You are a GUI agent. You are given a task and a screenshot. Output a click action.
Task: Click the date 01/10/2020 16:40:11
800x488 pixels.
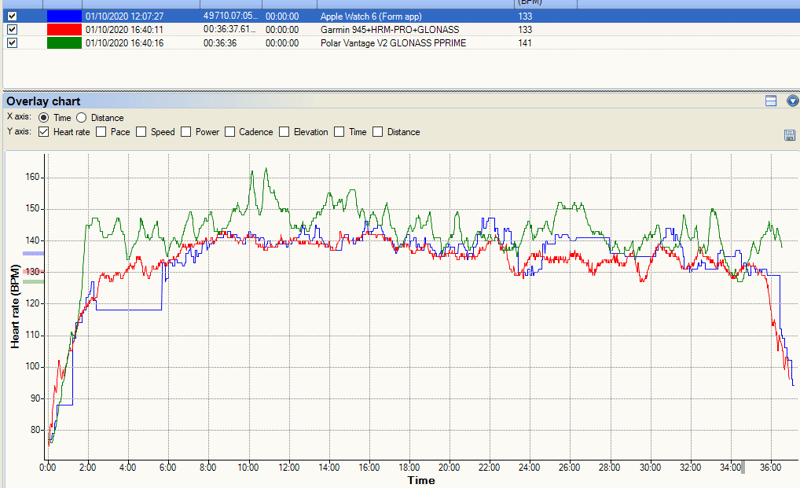pyautogui.click(x=124, y=30)
